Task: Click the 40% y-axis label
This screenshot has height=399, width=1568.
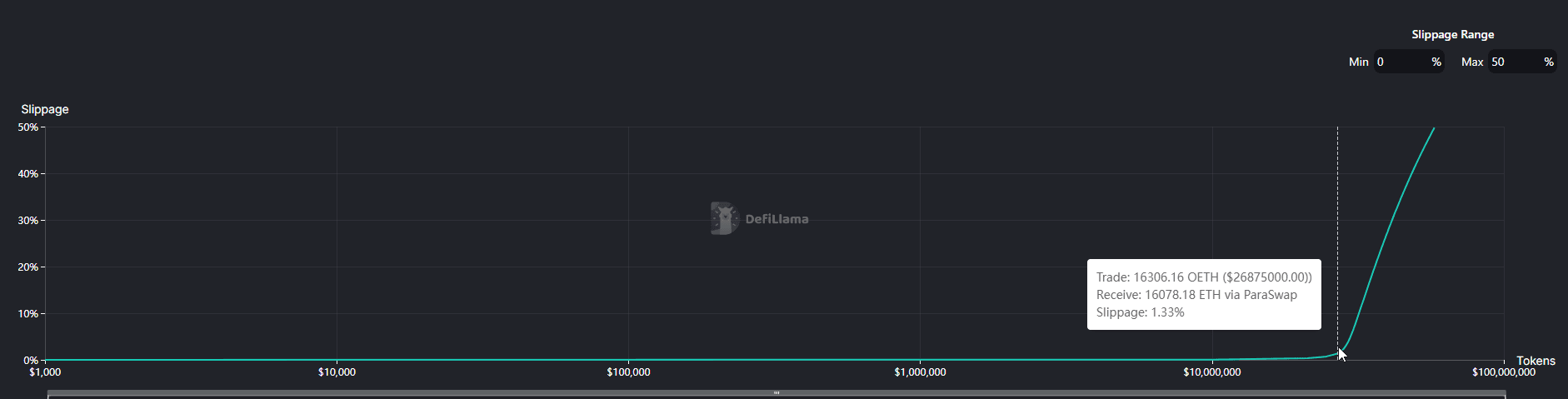Action: (27, 174)
